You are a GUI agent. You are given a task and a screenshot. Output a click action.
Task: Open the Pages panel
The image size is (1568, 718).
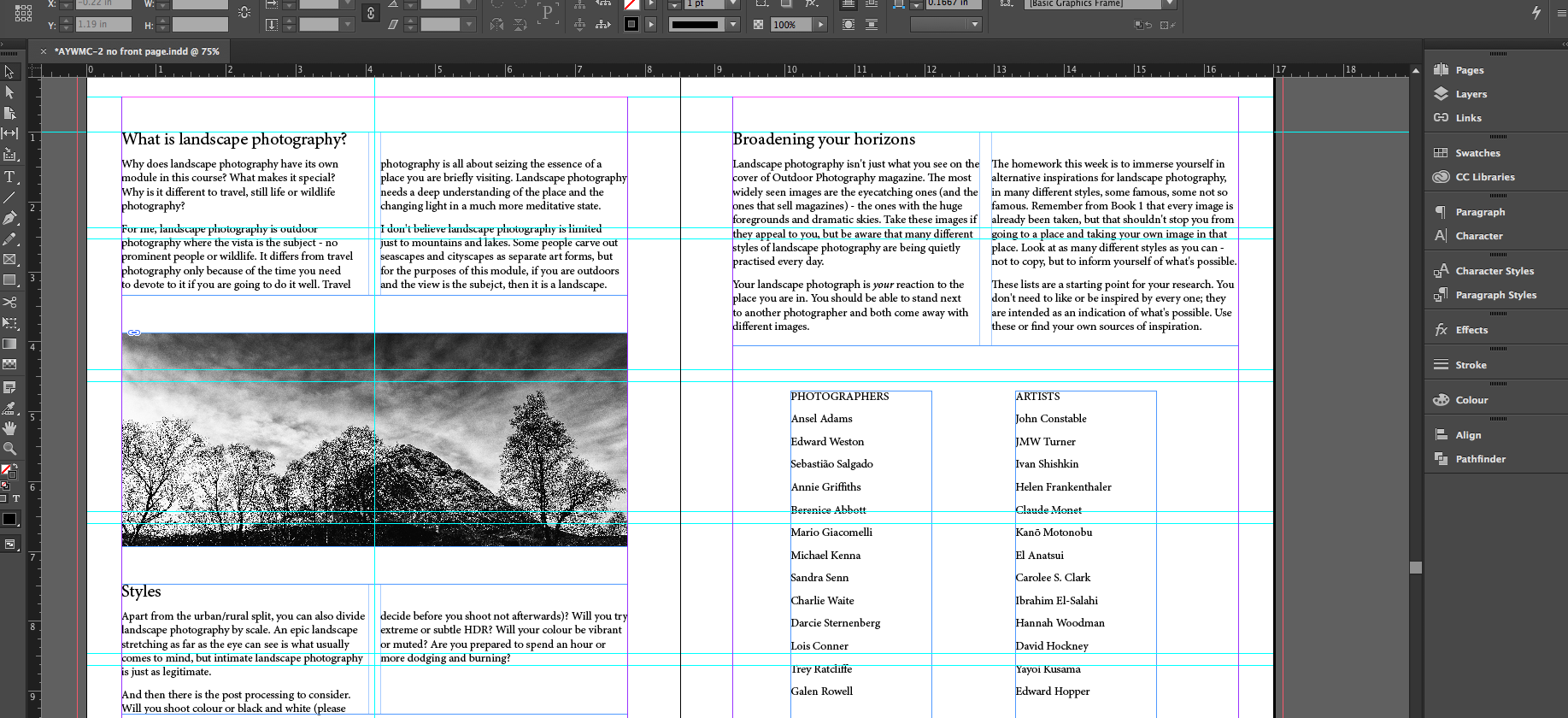point(1469,70)
